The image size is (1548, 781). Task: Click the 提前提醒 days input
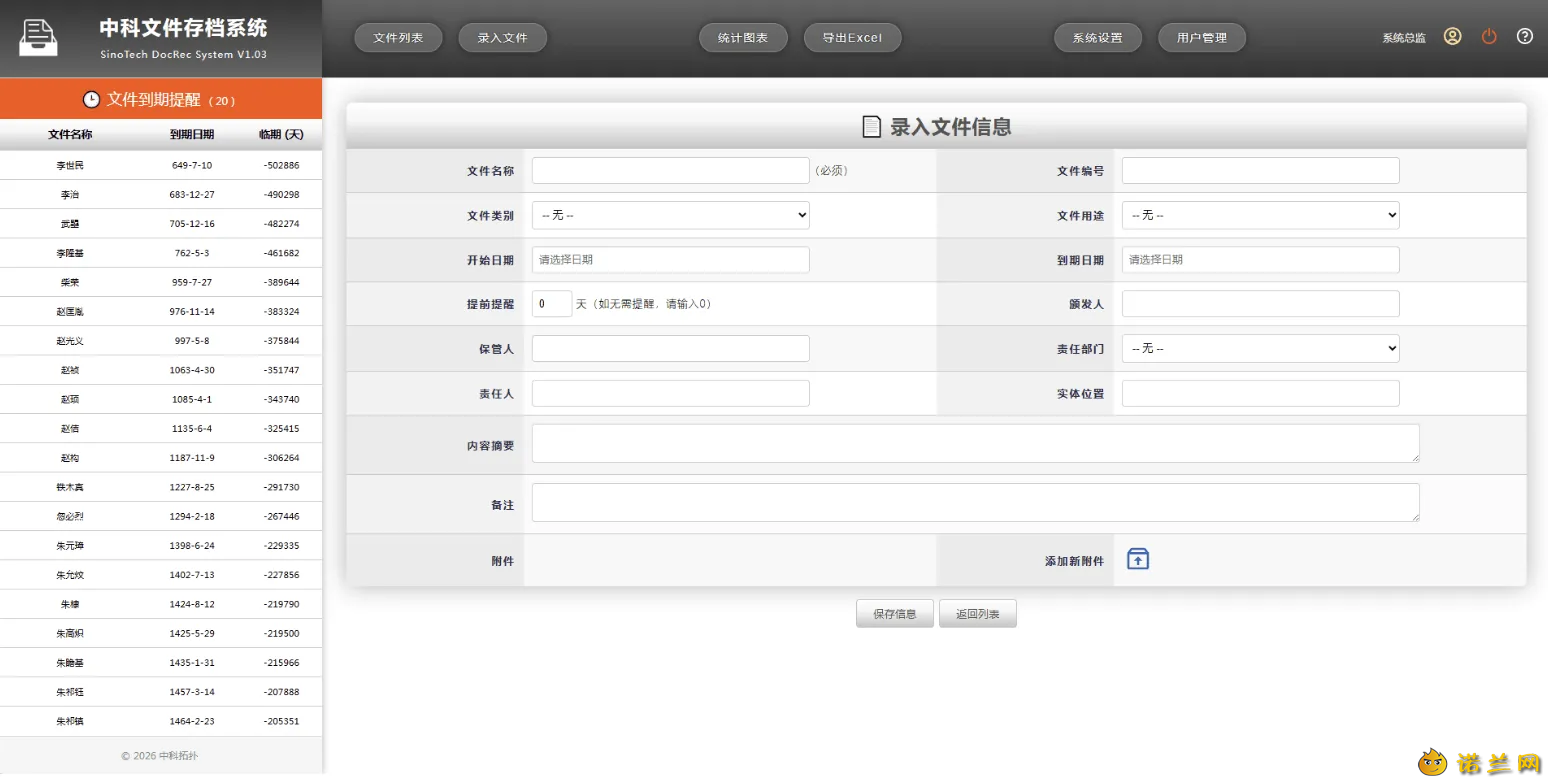click(x=552, y=304)
